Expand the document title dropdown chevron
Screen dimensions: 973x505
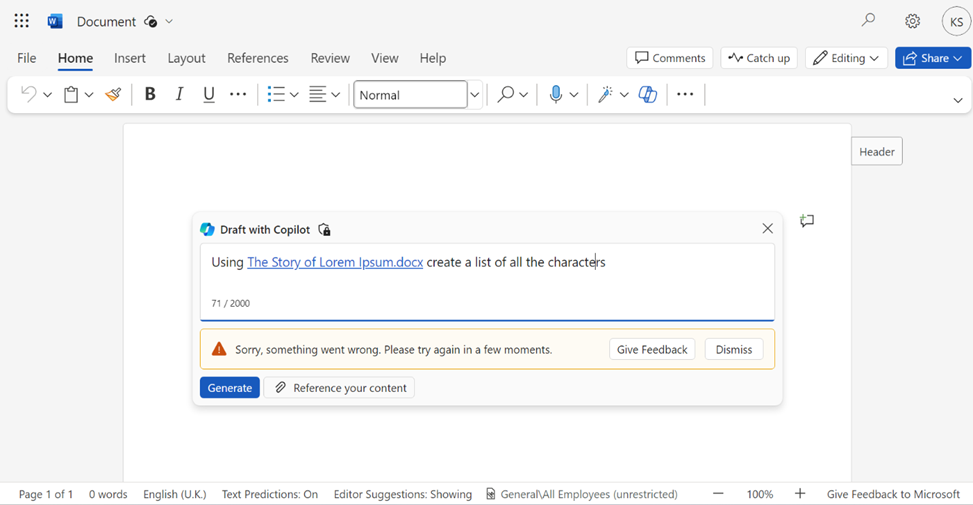pyautogui.click(x=169, y=22)
